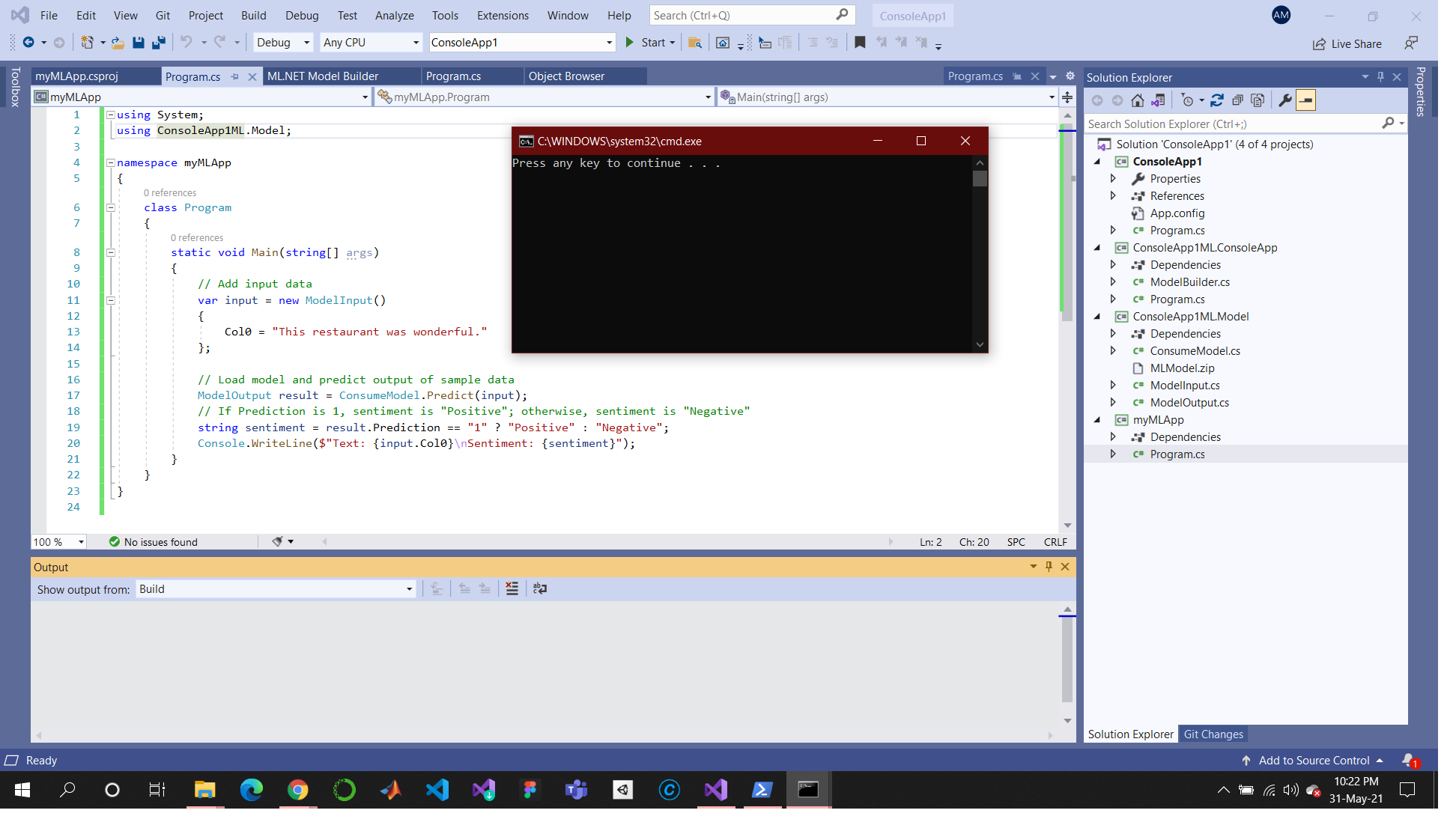The height and width of the screenshot is (837, 1456).
Task: Start debugging with the green Start arrow
Action: coord(630,43)
